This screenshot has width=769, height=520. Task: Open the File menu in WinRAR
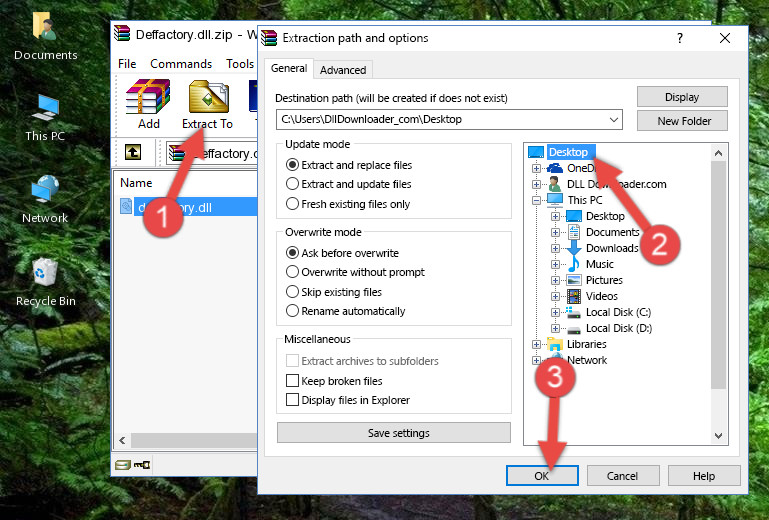click(127, 64)
